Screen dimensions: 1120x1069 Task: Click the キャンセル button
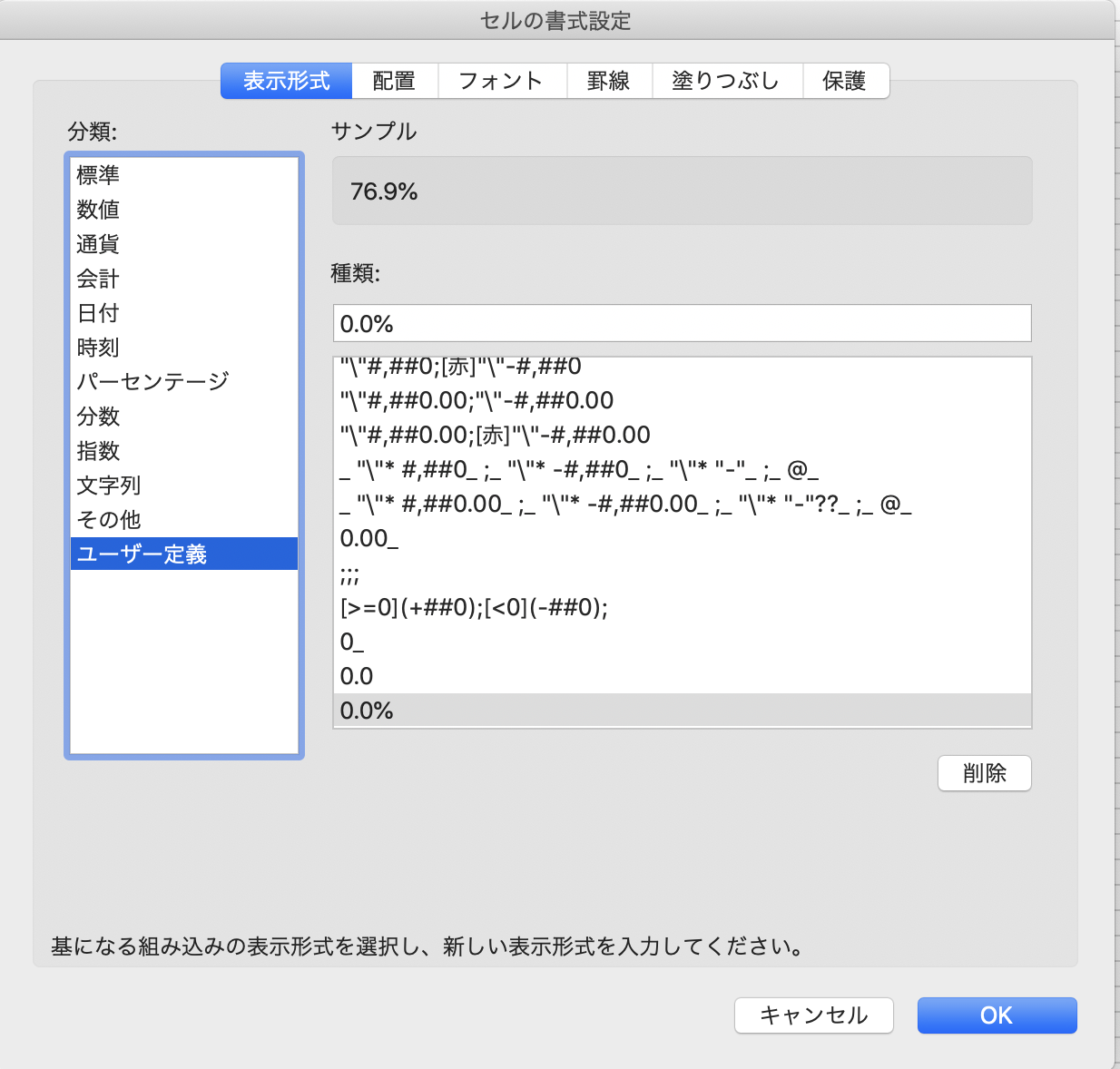coord(813,1015)
